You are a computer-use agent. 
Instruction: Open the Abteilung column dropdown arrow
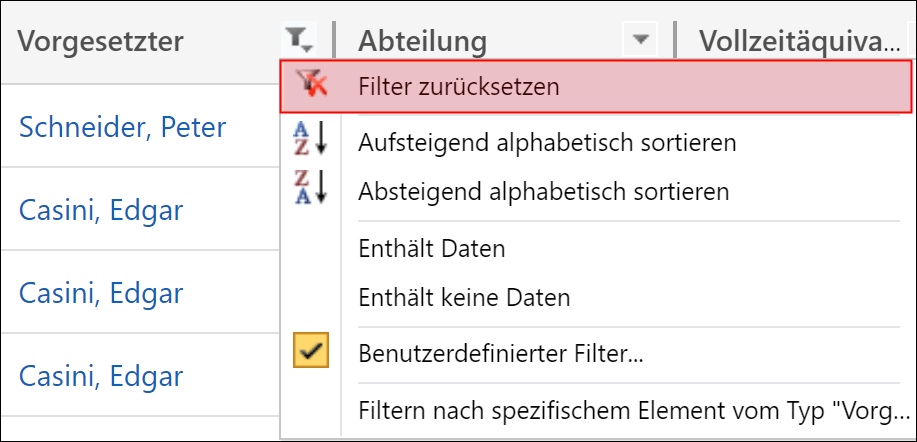(641, 40)
